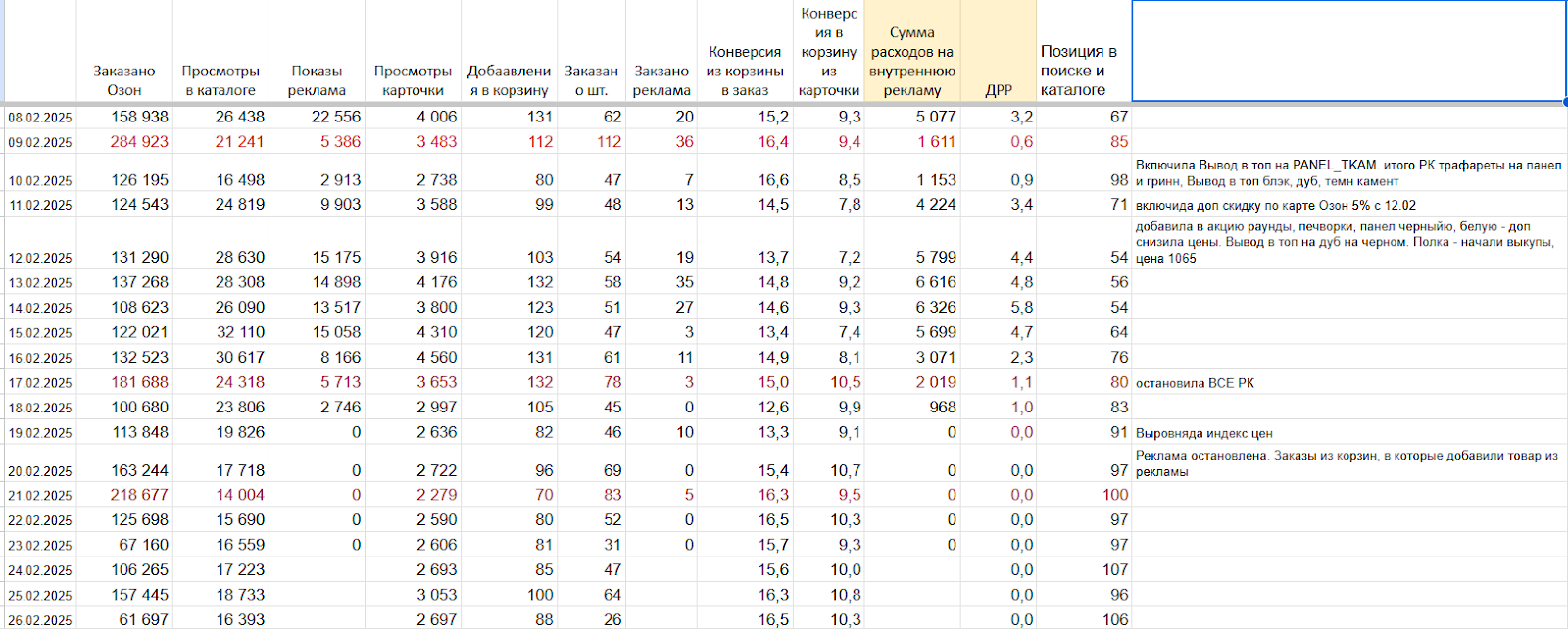1568x629 pixels.
Task: Select "Позиция в поиске и каталоге" header
Action: click(x=1078, y=71)
